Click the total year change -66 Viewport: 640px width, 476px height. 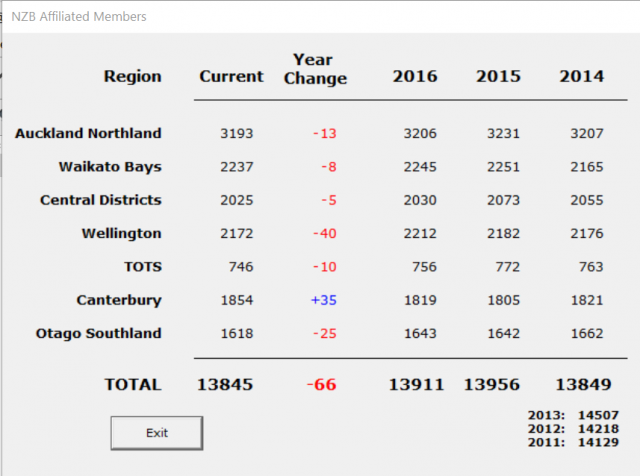[322, 385]
